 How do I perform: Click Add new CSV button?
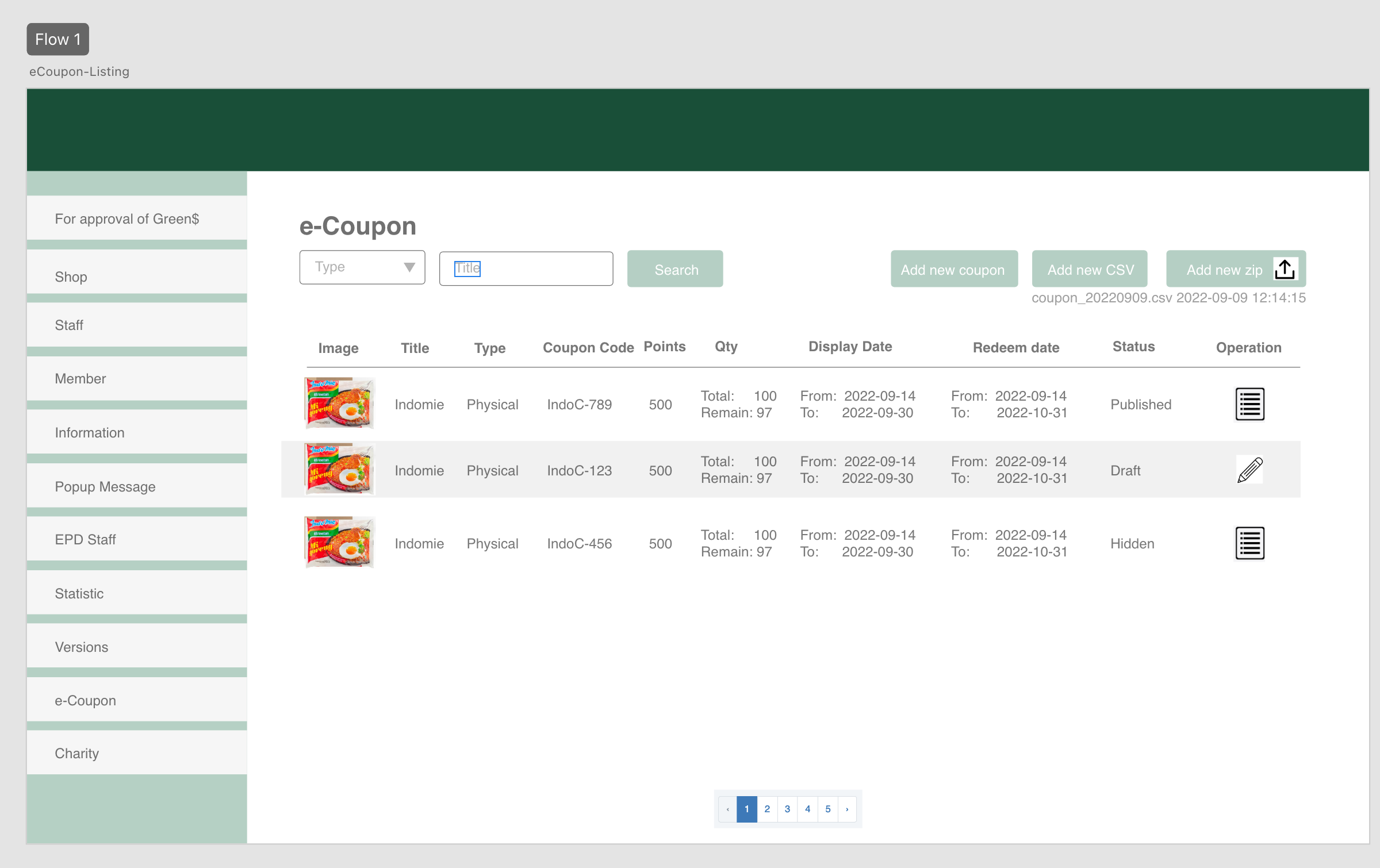point(1090,269)
